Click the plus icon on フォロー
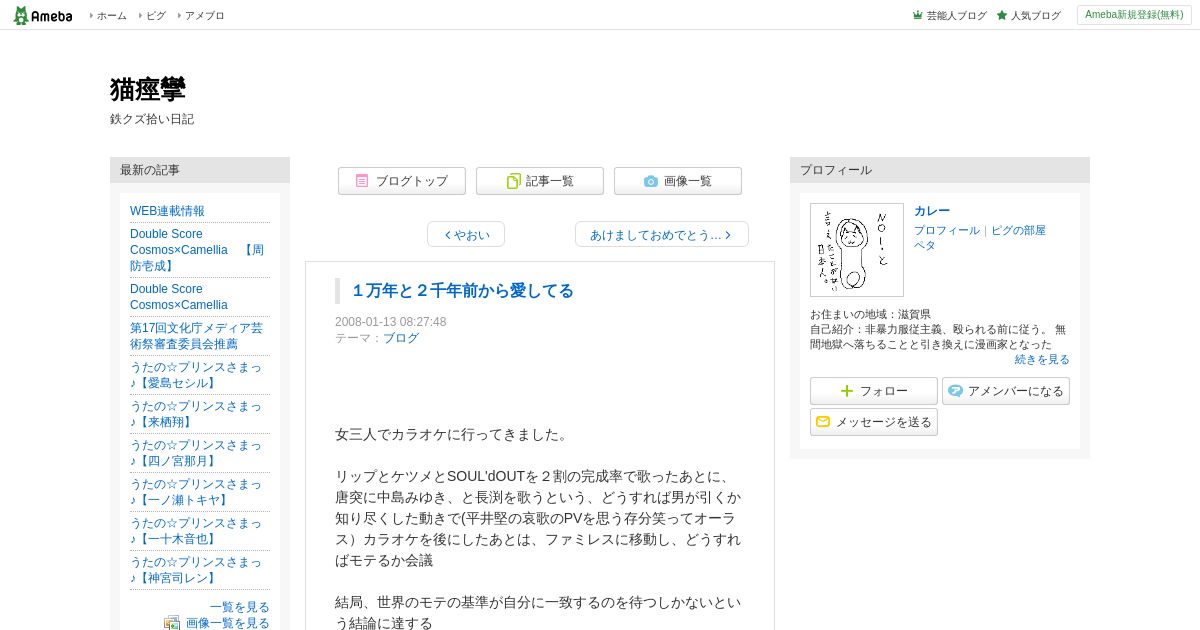 [x=847, y=391]
